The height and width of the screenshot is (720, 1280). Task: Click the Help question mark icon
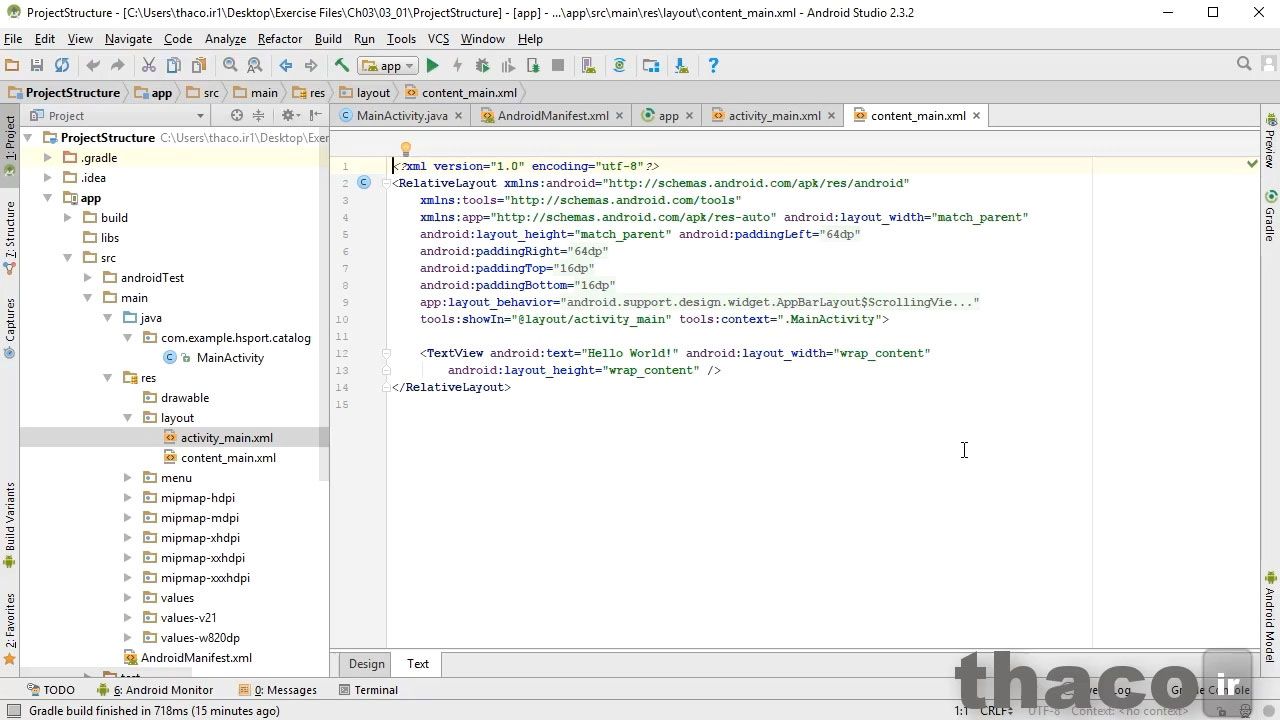713,65
